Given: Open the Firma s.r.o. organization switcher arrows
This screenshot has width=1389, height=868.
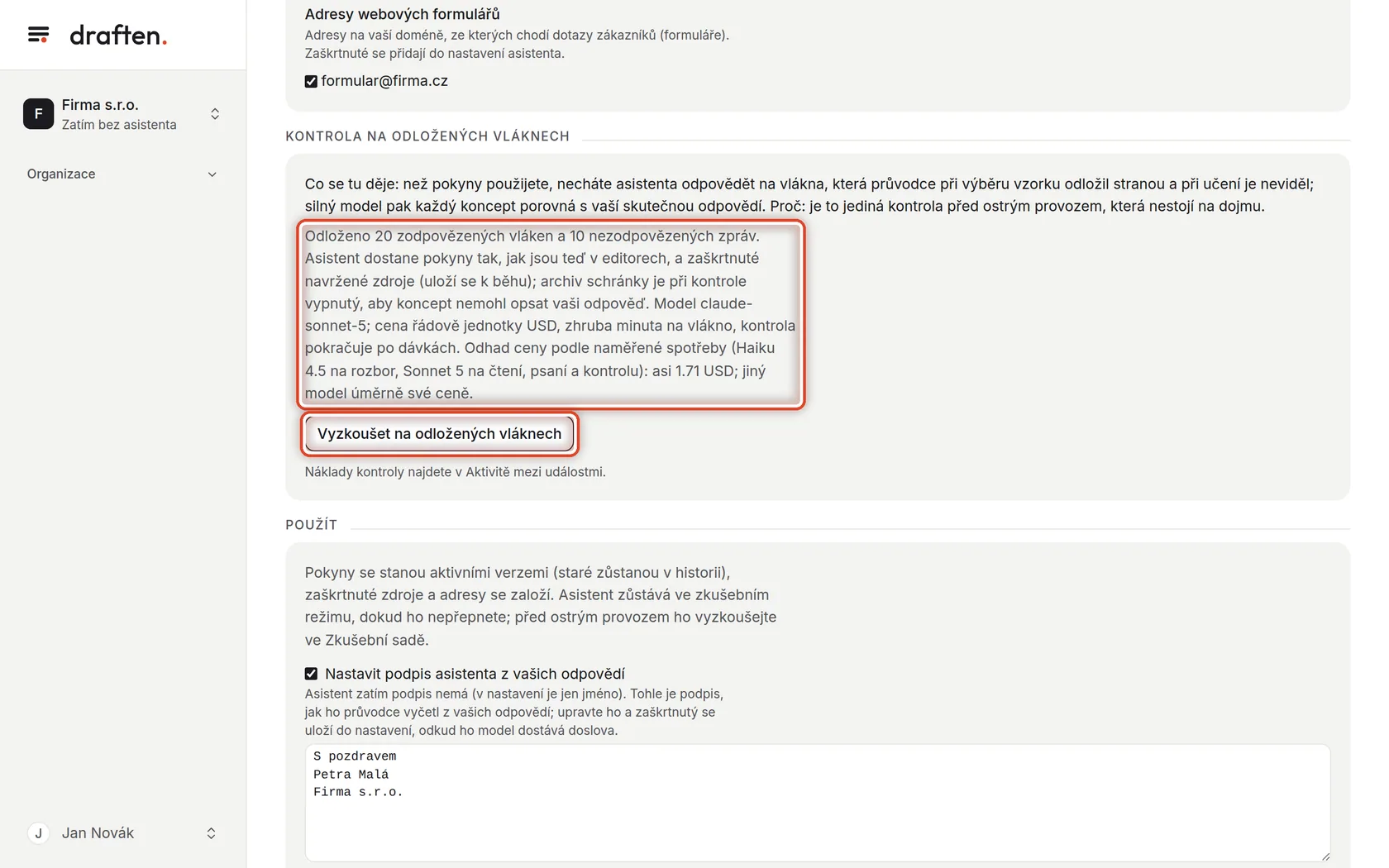Looking at the screenshot, I should click(x=215, y=114).
